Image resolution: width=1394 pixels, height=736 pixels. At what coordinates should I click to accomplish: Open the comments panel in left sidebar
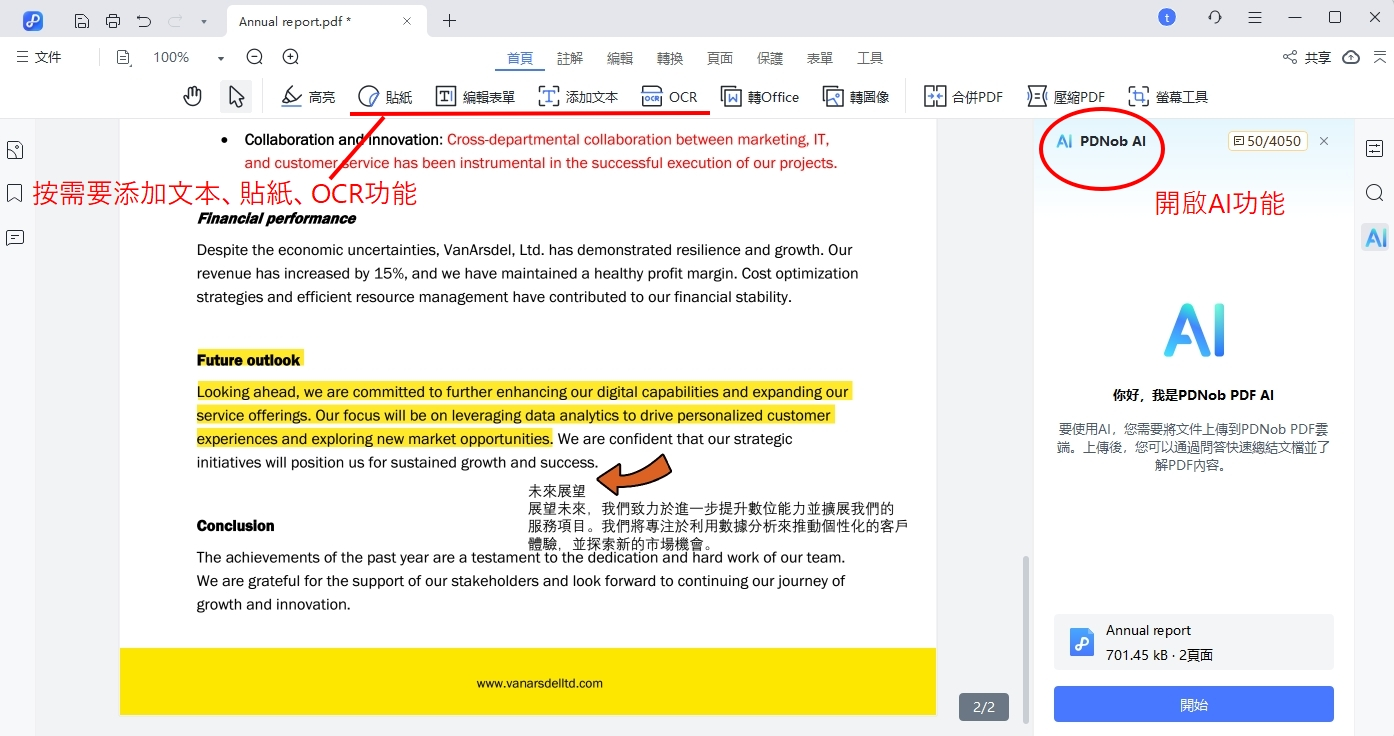[x=14, y=237]
